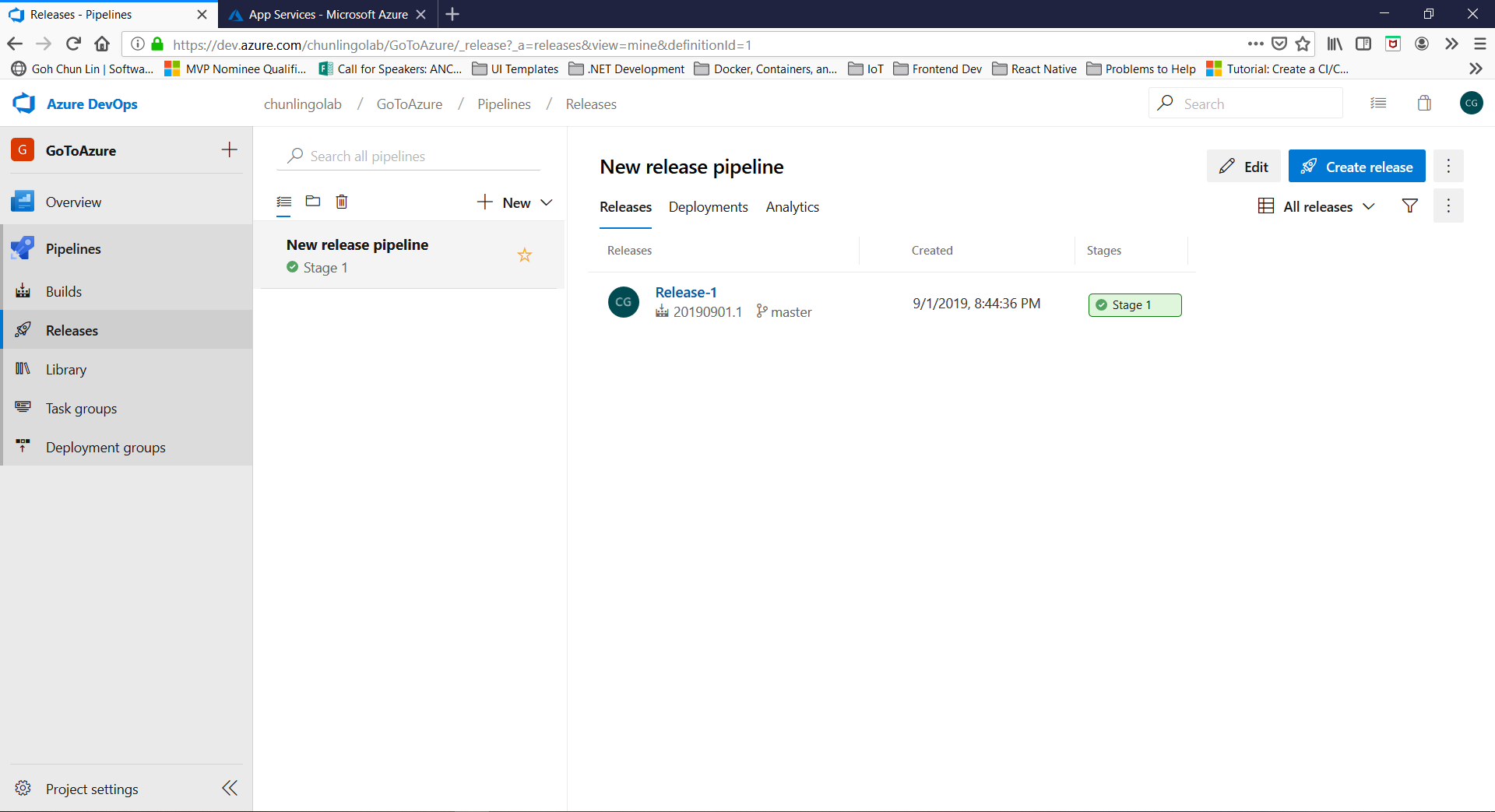Open the CG user avatar menu
The image size is (1495, 812).
(1471, 104)
